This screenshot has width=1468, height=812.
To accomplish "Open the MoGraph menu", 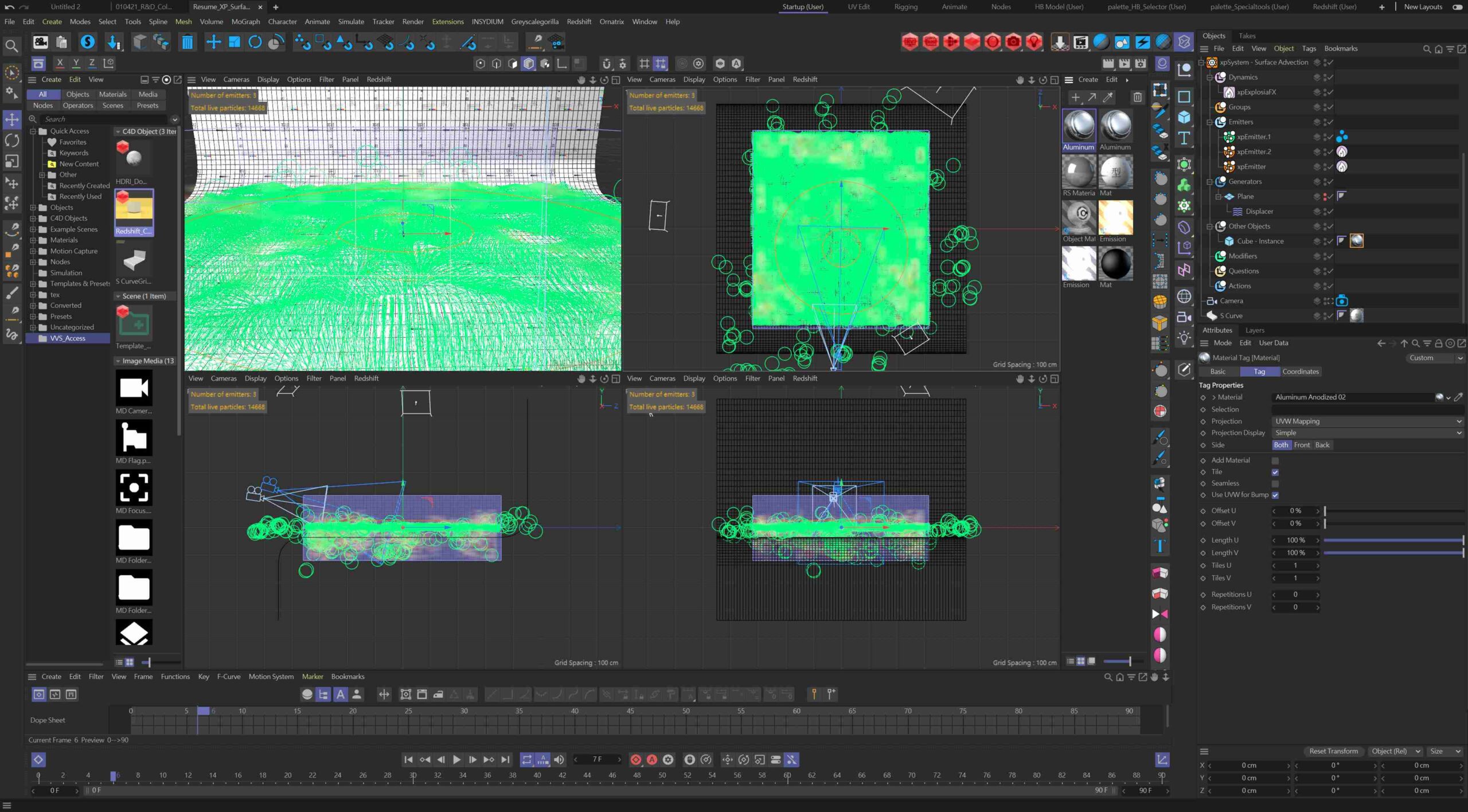I will pyautogui.click(x=245, y=22).
